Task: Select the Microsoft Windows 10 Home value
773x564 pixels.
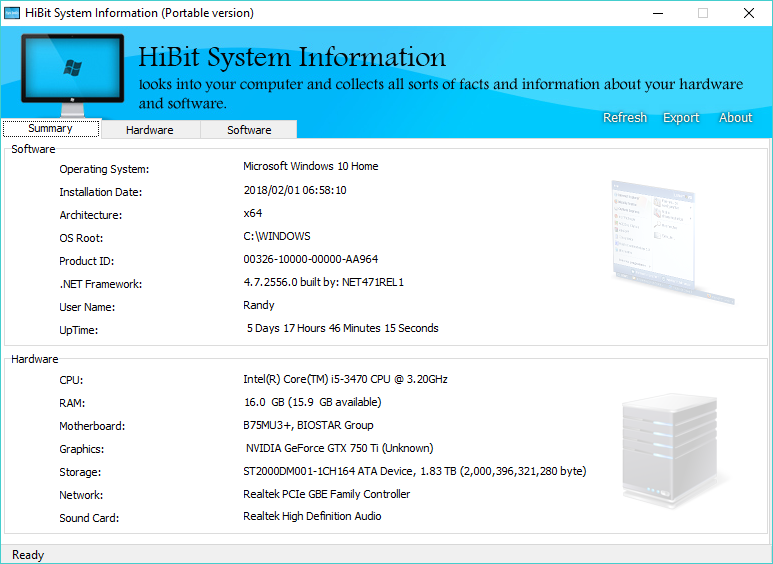Action: [311, 166]
